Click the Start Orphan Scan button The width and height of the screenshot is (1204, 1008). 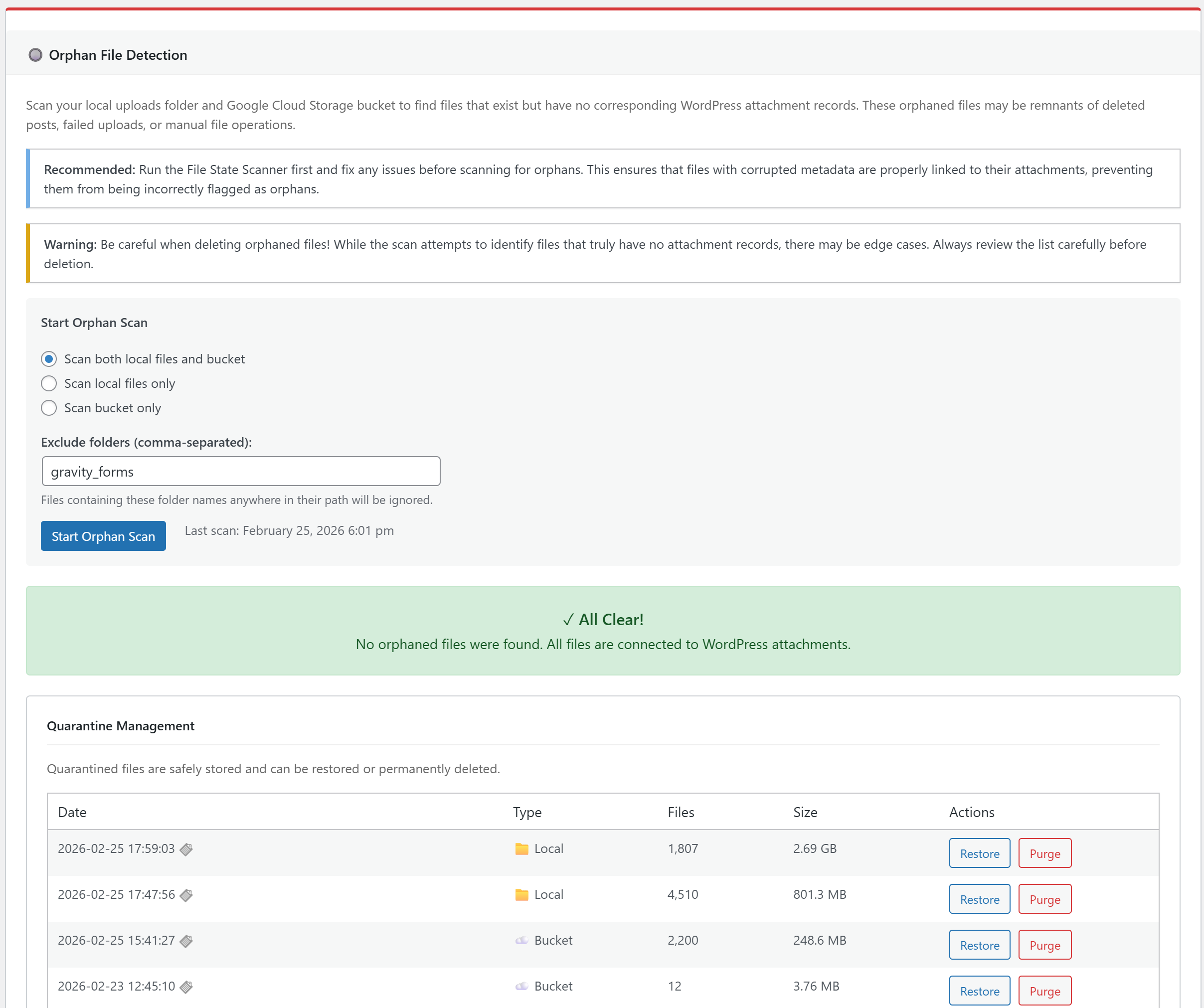pos(103,536)
